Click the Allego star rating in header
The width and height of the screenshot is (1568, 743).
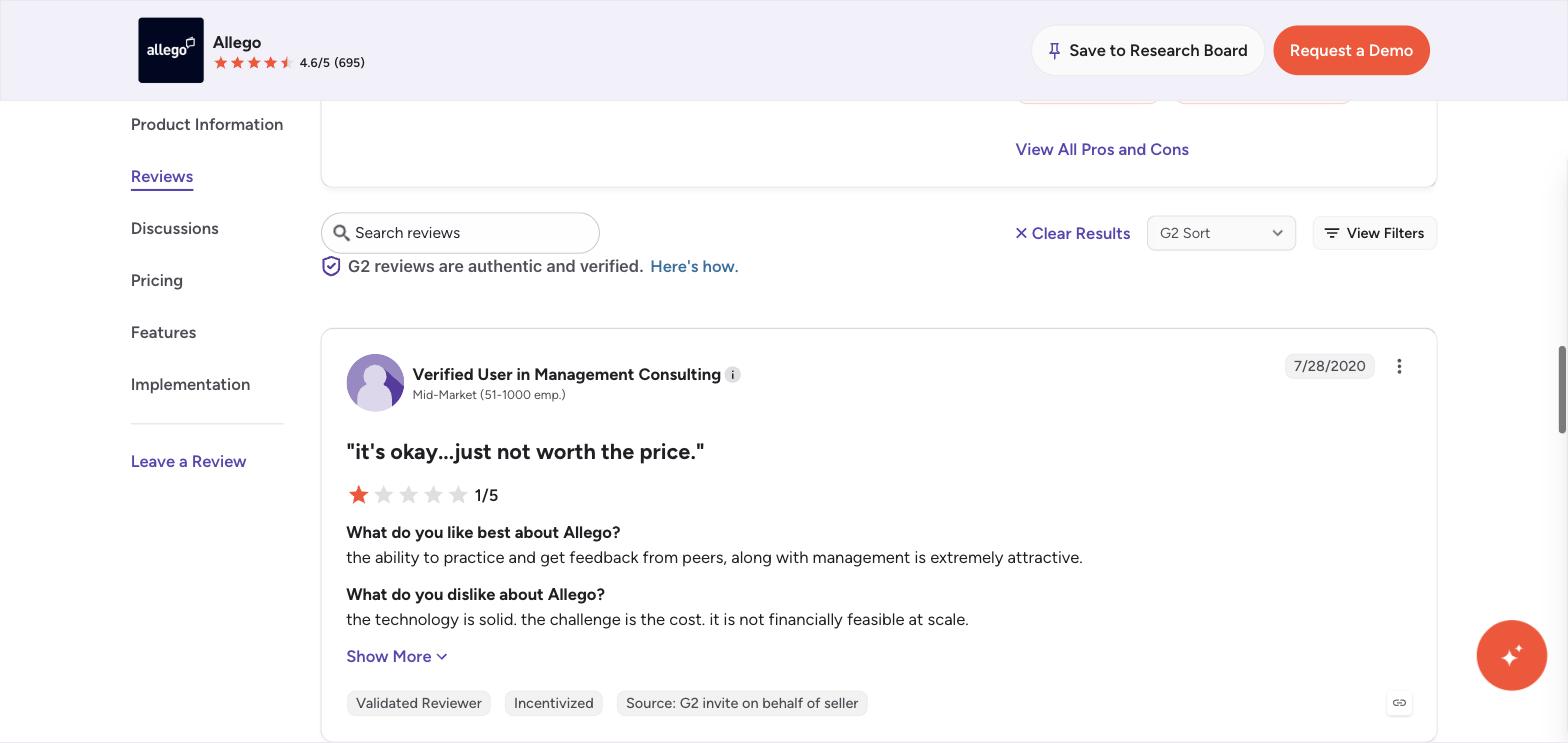tap(253, 62)
